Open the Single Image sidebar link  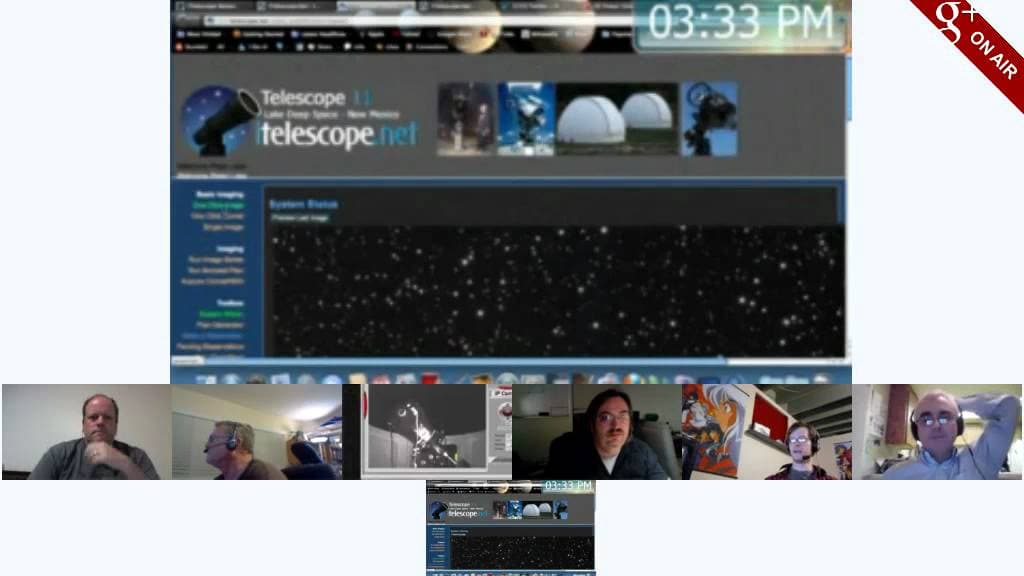[x=223, y=227]
